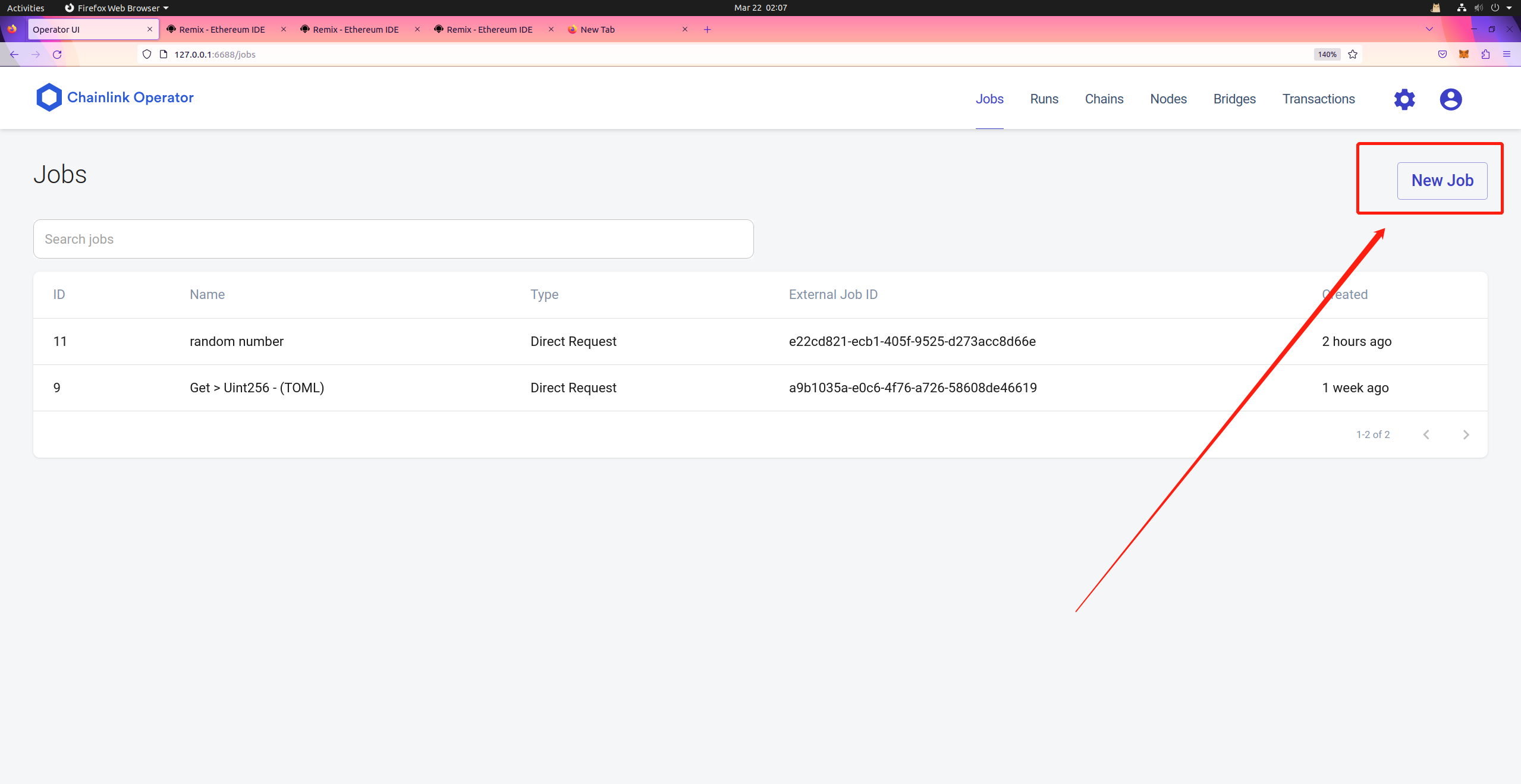This screenshot has height=784, width=1521.
Task: Go to next jobs page with right chevron
Action: pyautogui.click(x=1466, y=434)
